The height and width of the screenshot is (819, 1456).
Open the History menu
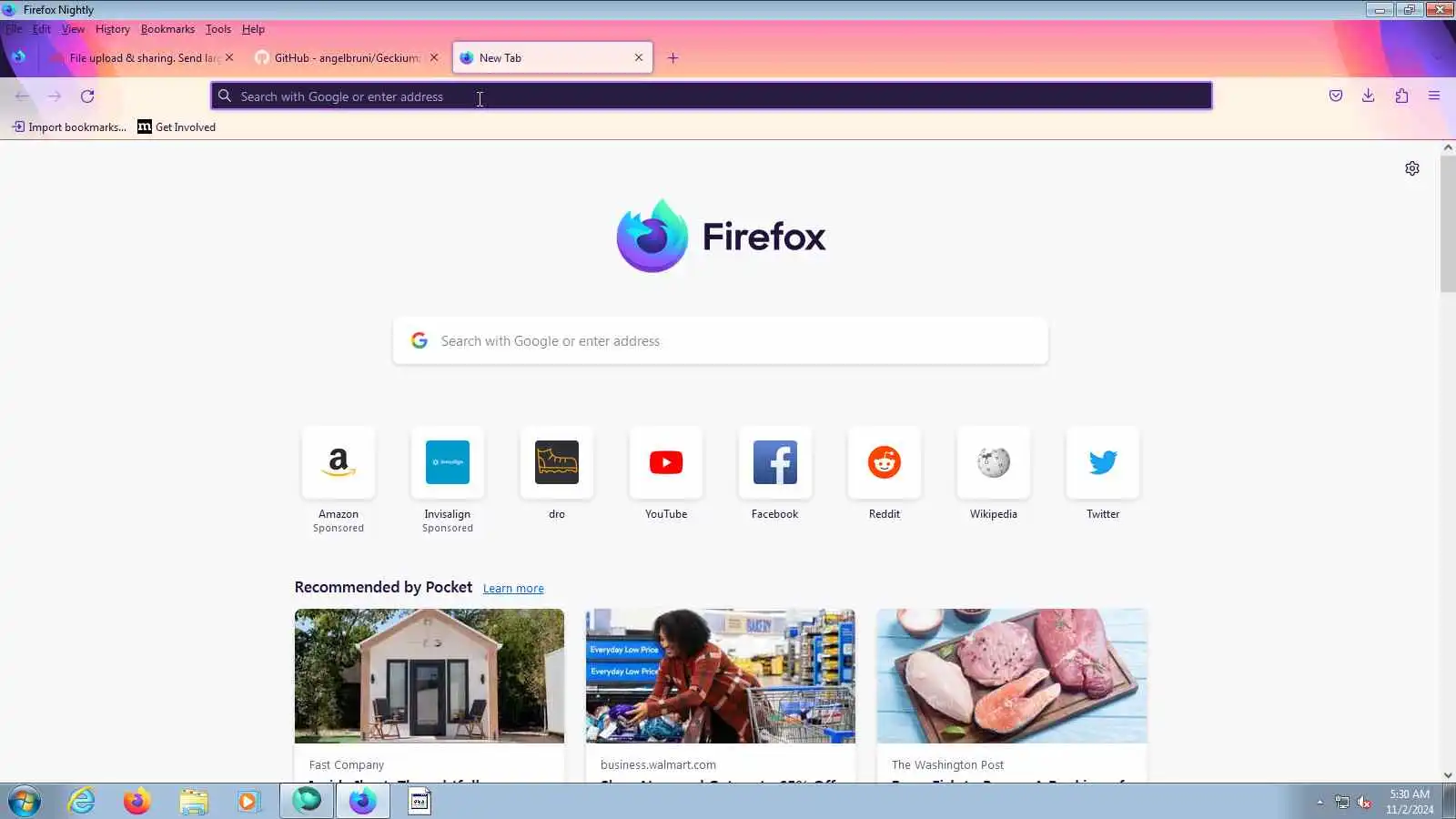113,29
